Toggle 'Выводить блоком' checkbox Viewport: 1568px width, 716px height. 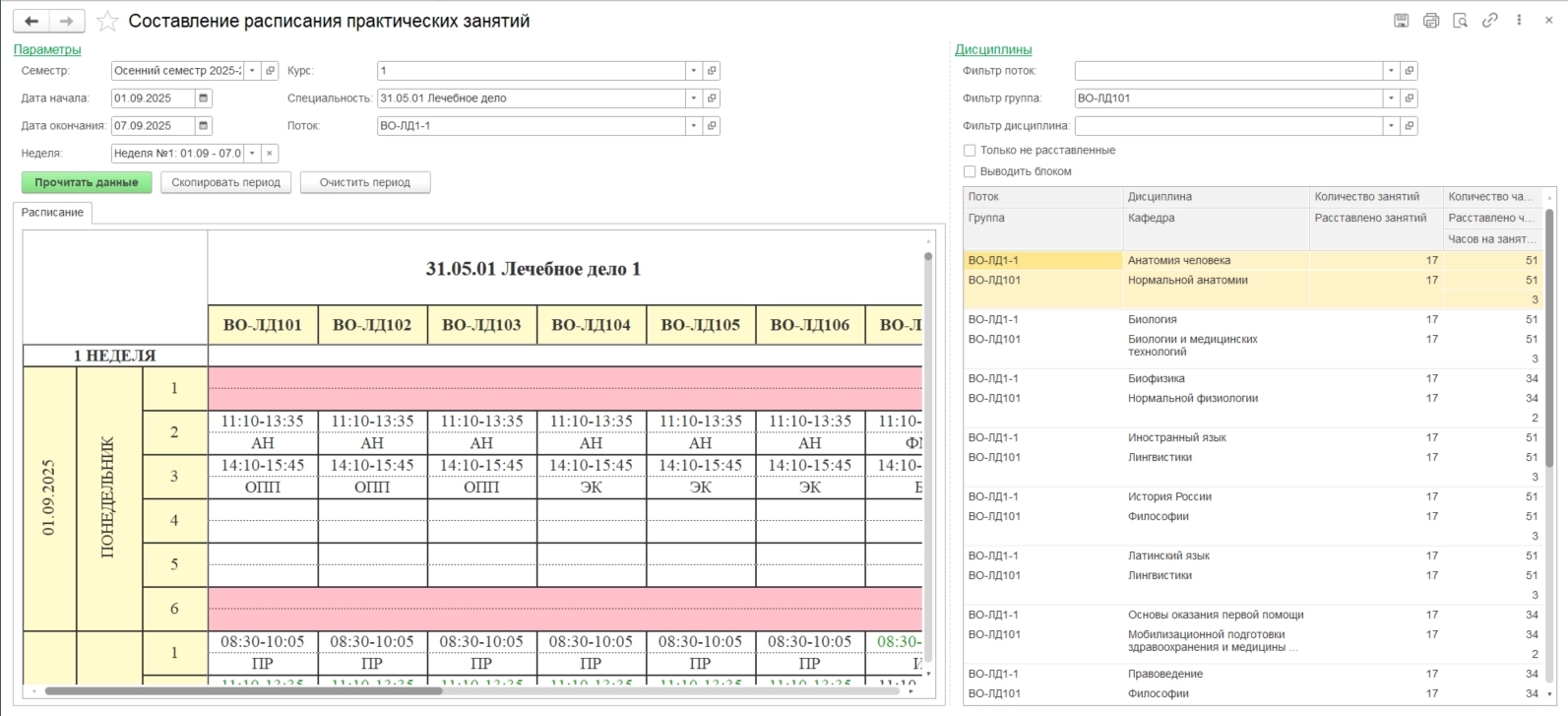970,171
